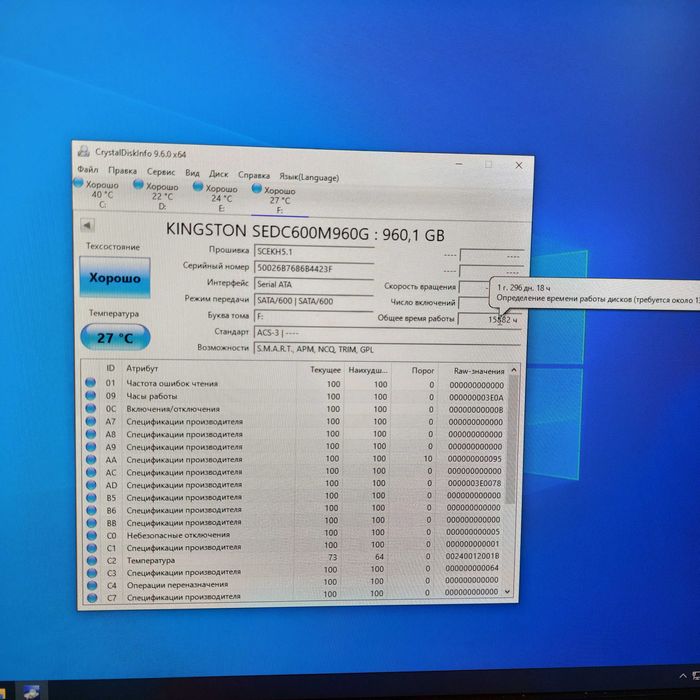Image resolution: width=700 pixels, height=700 pixels.
Task: Open the Сервис menu
Action: 161,172
